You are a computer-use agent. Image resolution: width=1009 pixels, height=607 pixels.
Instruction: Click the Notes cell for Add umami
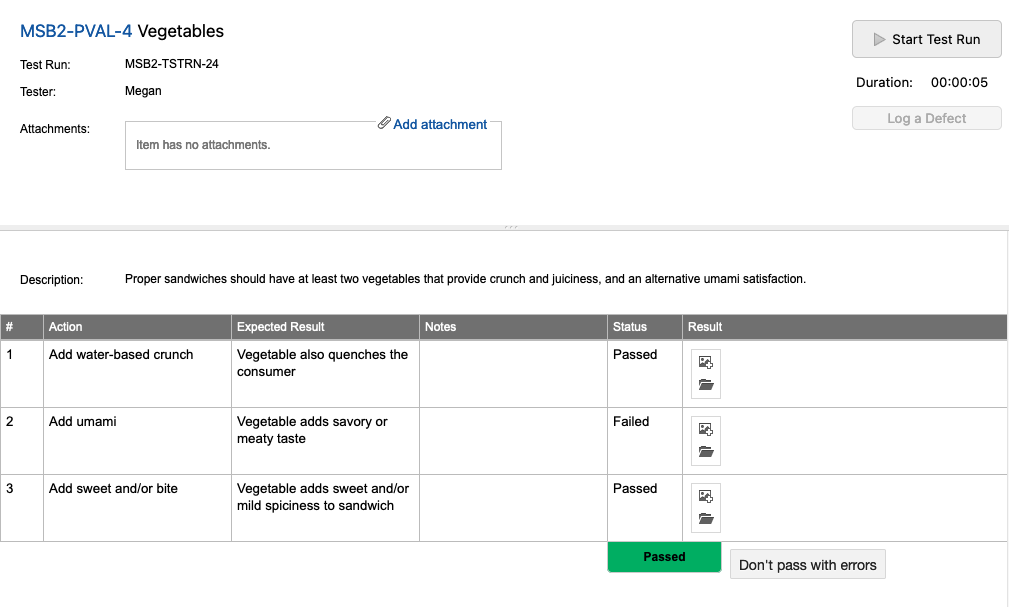click(x=513, y=440)
